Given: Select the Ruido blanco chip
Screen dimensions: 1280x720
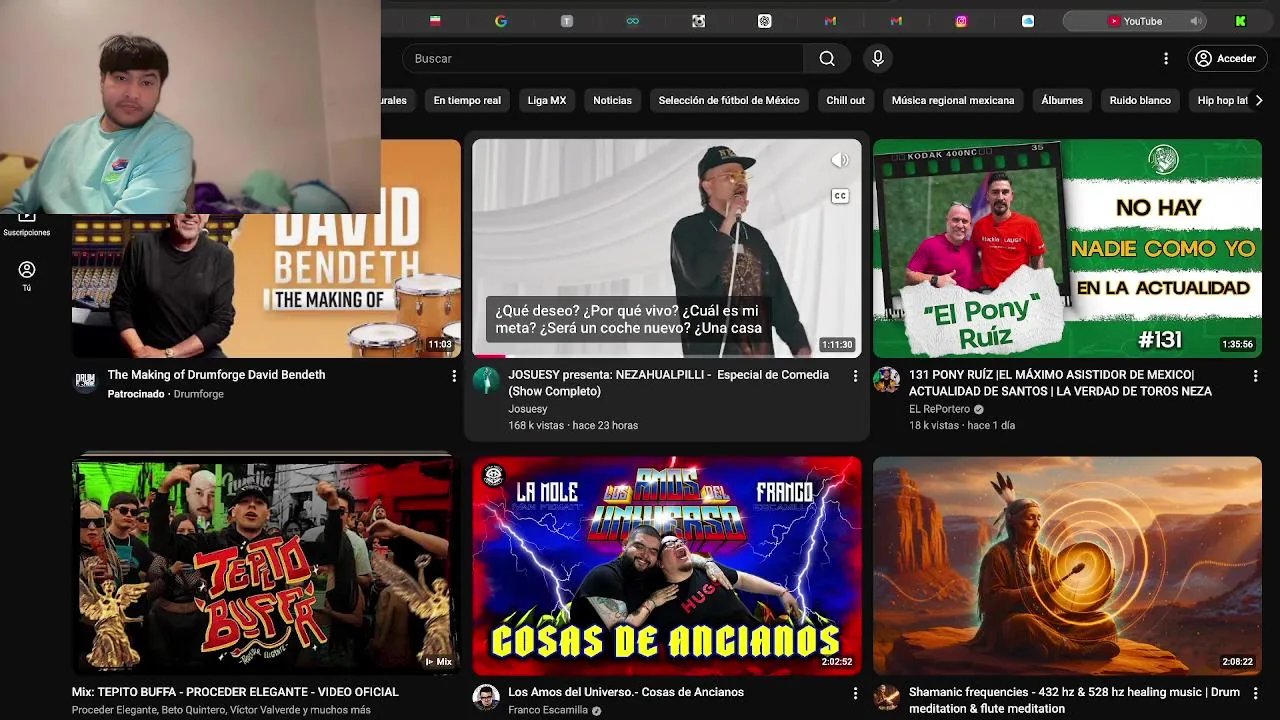Looking at the screenshot, I should tap(1140, 100).
